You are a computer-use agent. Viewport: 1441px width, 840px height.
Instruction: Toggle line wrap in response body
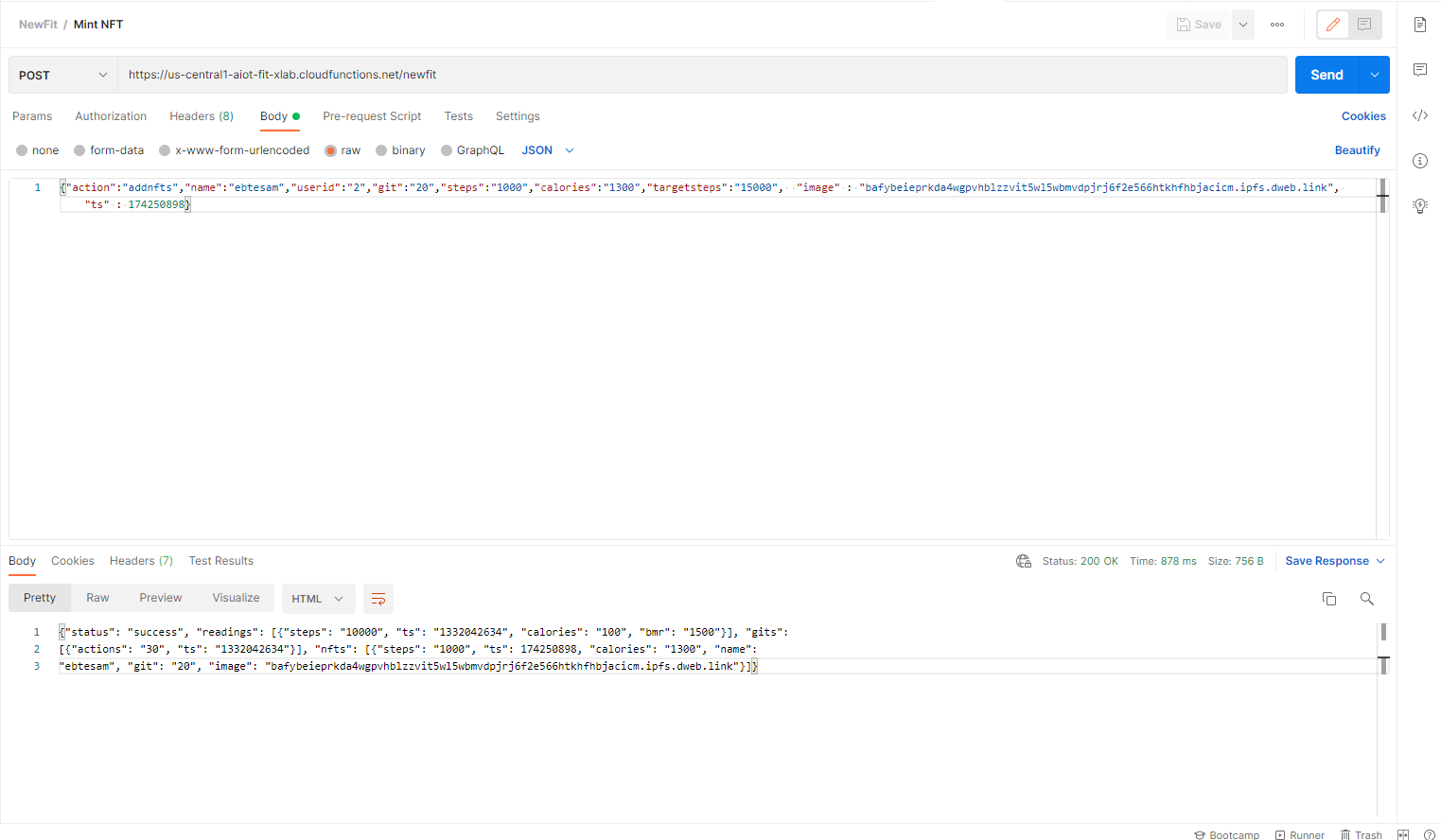(x=378, y=599)
